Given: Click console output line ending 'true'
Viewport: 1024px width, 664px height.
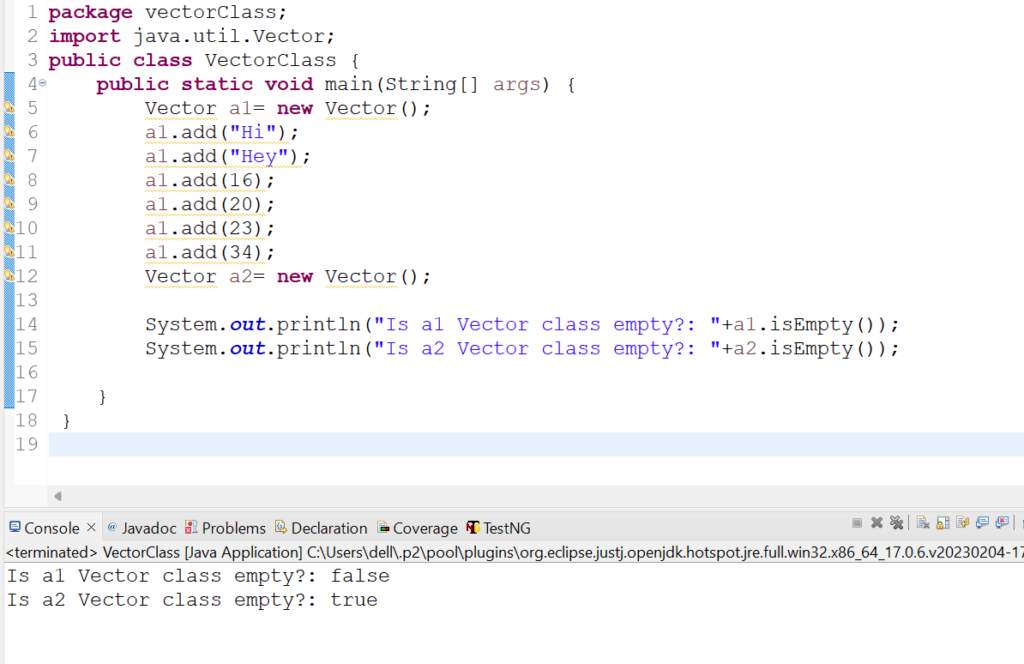Looking at the screenshot, I should (192, 600).
